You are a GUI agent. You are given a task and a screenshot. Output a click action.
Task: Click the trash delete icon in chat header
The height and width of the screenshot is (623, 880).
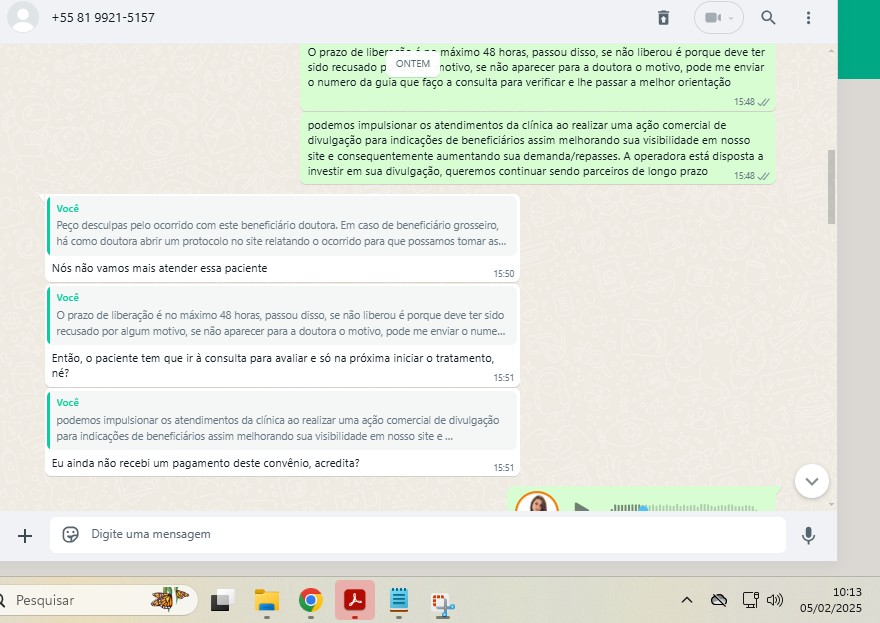[663, 18]
